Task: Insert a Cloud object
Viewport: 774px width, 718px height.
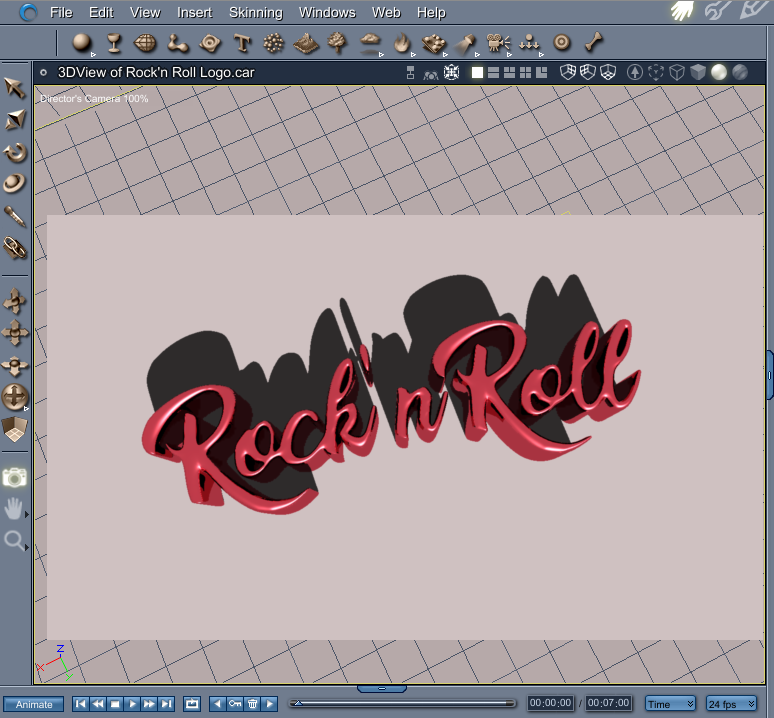Action: click(x=370, y=42)
